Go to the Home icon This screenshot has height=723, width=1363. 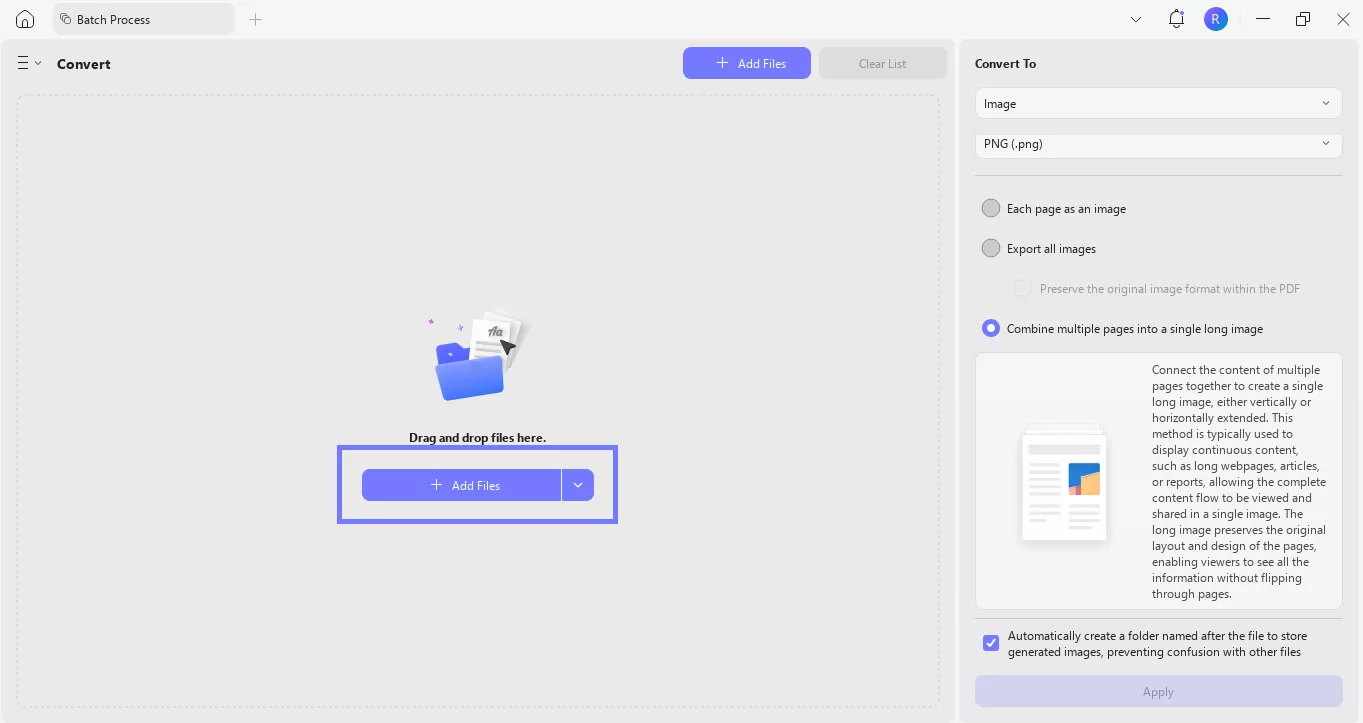pos(25,19)
